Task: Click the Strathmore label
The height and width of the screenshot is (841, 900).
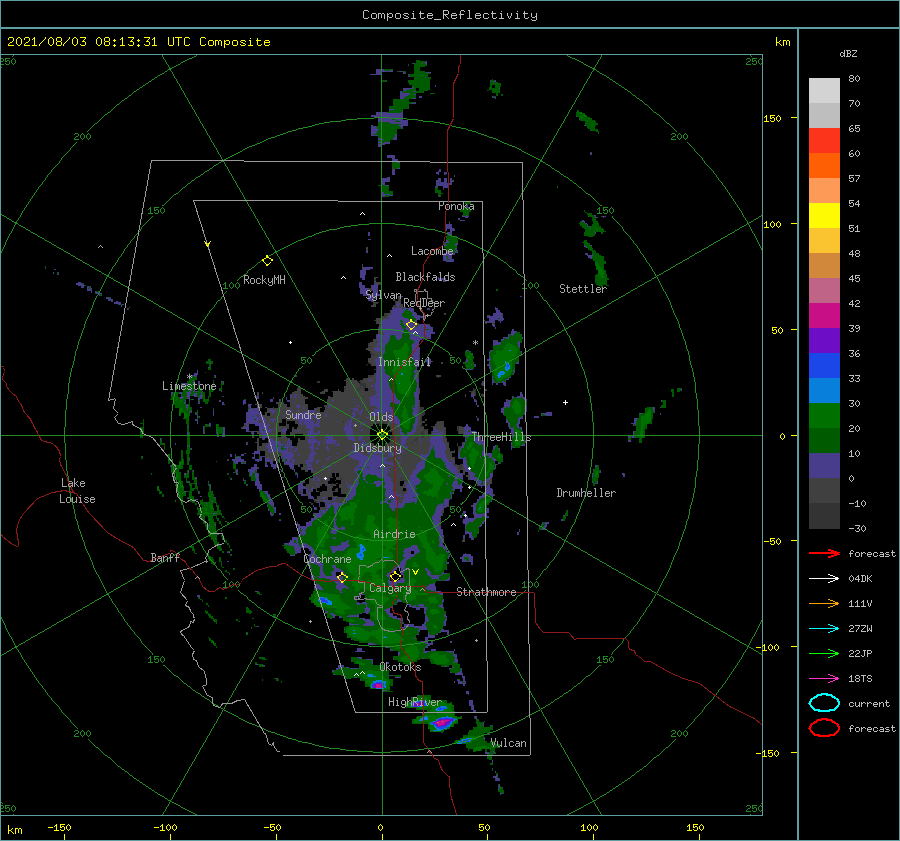Action: click(x=486, y=592)
